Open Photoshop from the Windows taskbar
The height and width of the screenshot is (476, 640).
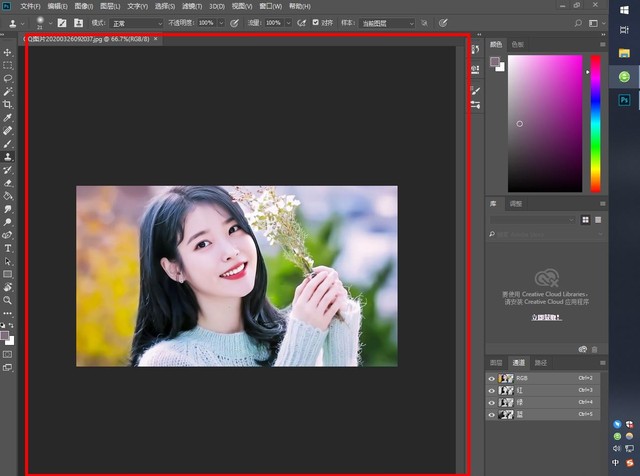624,100
